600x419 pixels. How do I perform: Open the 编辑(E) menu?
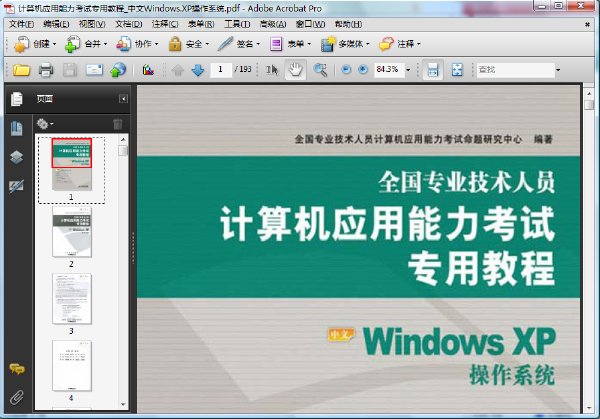coord(56,24)
